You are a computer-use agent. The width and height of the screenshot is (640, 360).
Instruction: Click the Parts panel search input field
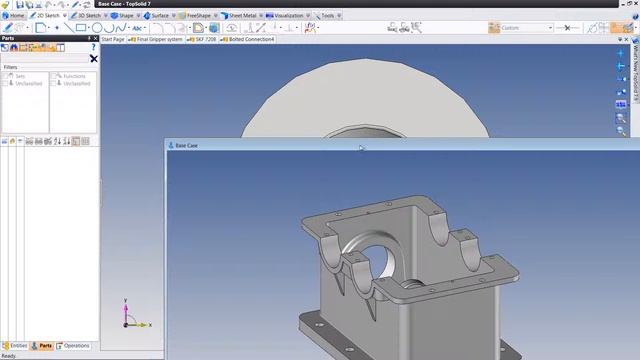45,59
